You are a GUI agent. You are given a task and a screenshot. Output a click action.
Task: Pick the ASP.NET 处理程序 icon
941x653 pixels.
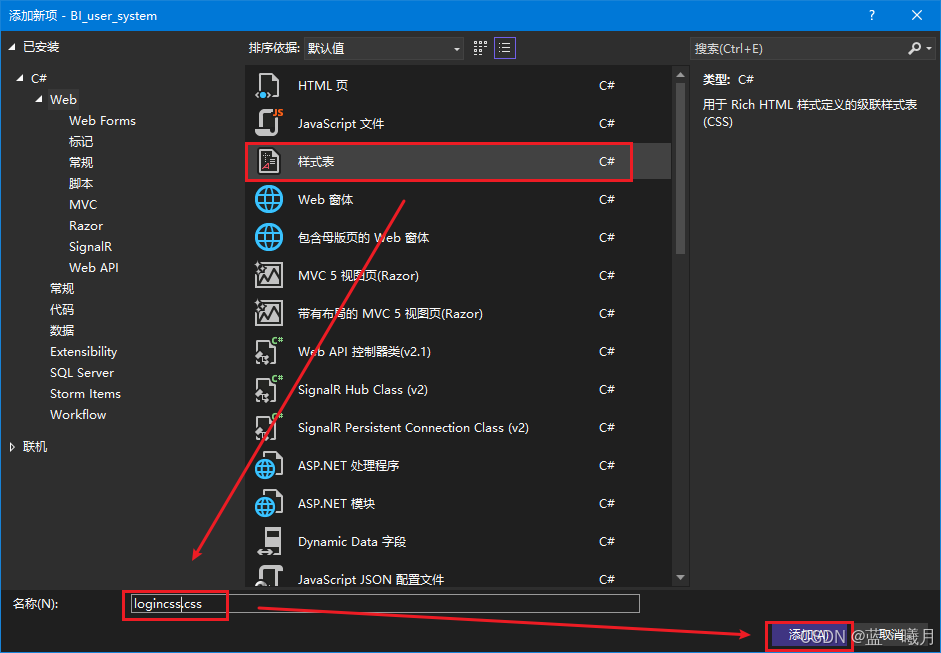click(268, 466)
